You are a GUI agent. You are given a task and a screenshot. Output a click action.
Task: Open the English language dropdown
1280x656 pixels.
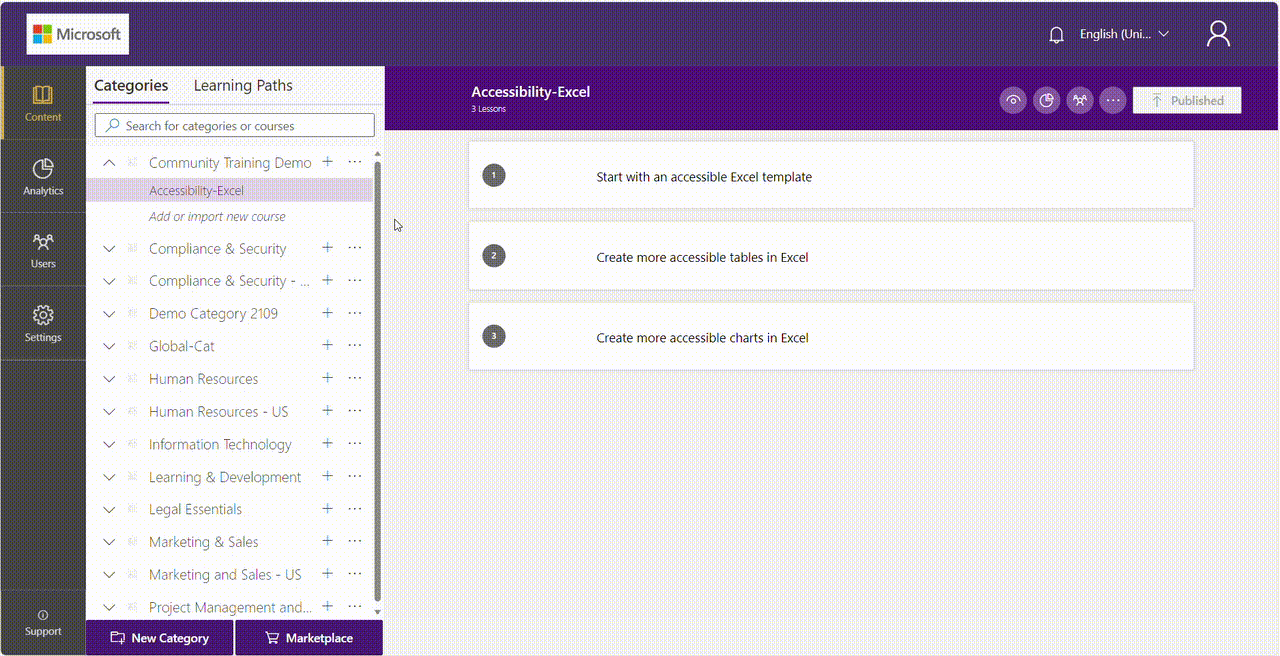pos(1122,34)
